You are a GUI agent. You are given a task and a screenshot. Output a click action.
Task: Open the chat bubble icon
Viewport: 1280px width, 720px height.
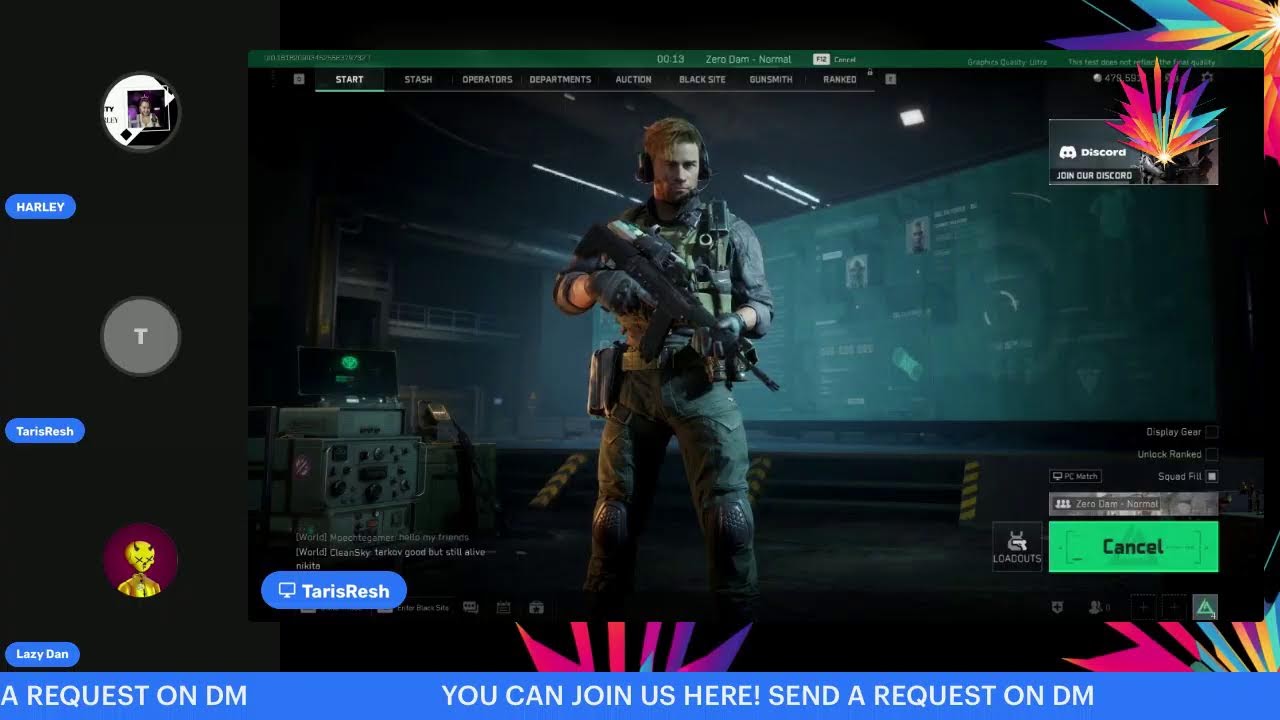[470, 607]
